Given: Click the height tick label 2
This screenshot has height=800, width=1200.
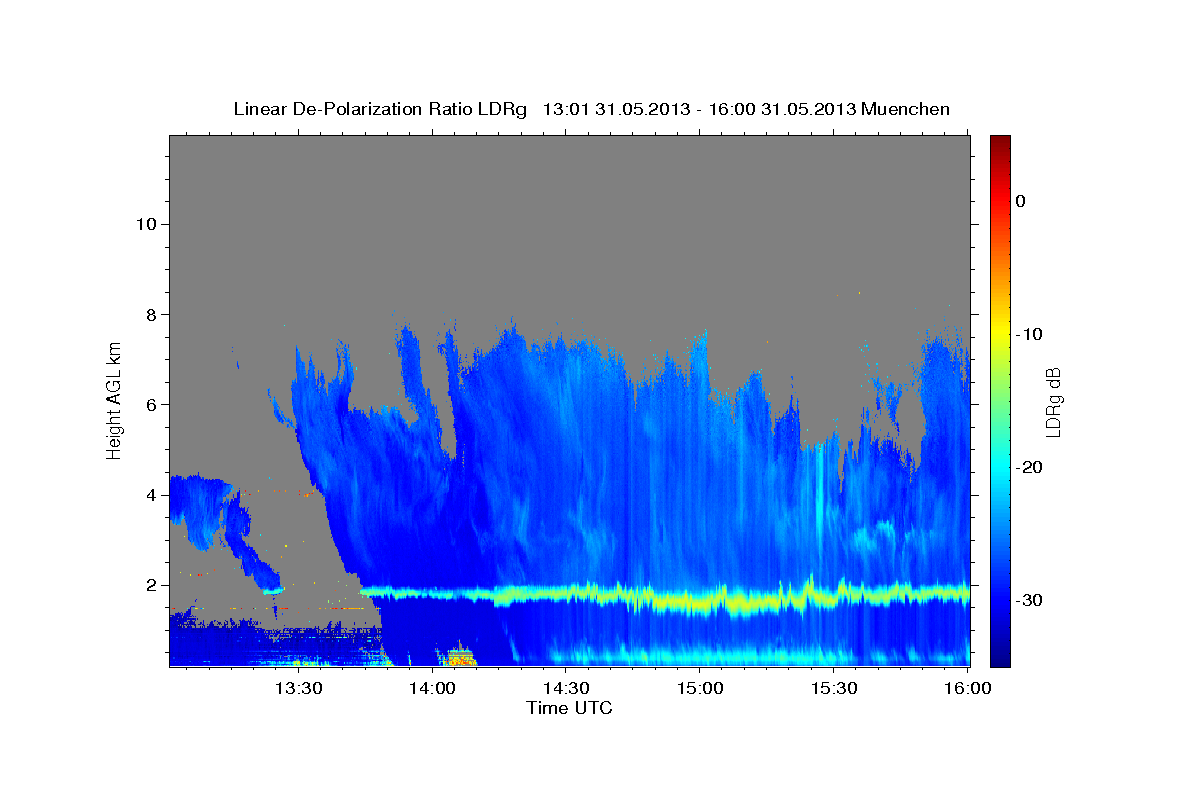Looking at the screenshot, I should [x=150, y=585].
